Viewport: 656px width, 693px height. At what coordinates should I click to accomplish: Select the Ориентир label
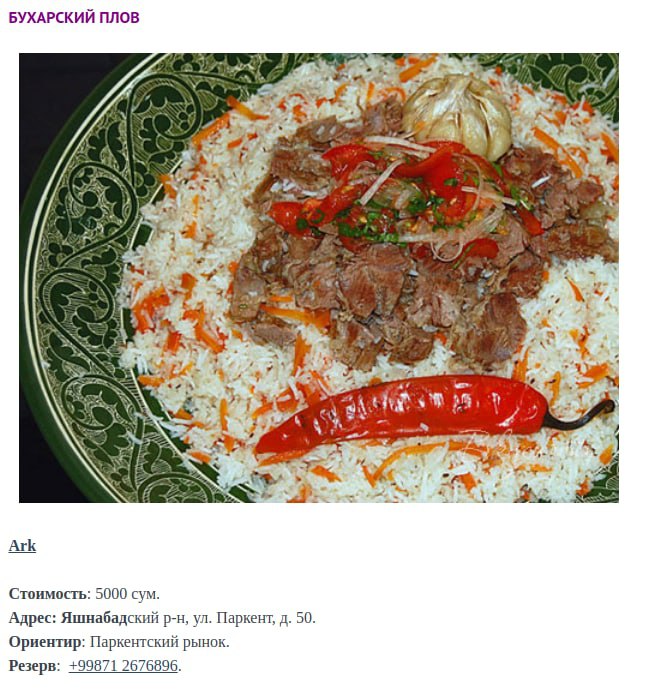click(x=45, y=641)
